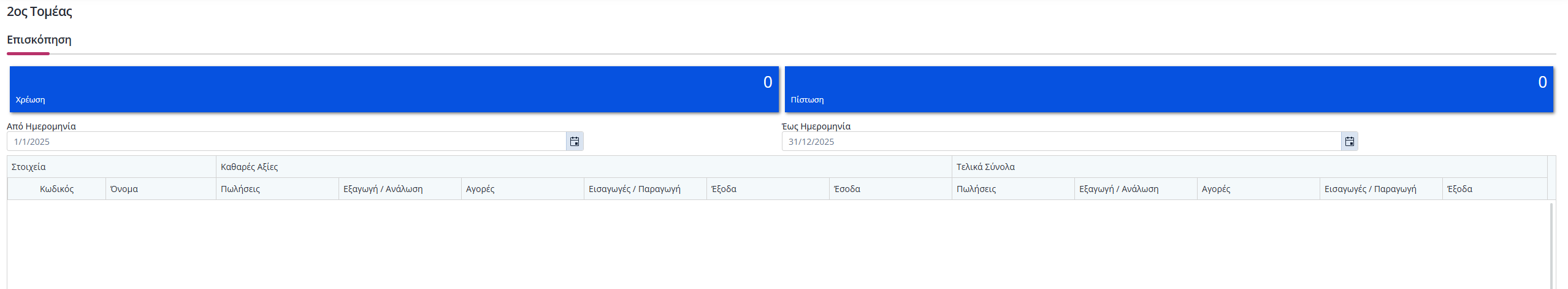
Task: Click Πωλήσεις header under Καθαρές Αξίες
Action: coord(277,189)
